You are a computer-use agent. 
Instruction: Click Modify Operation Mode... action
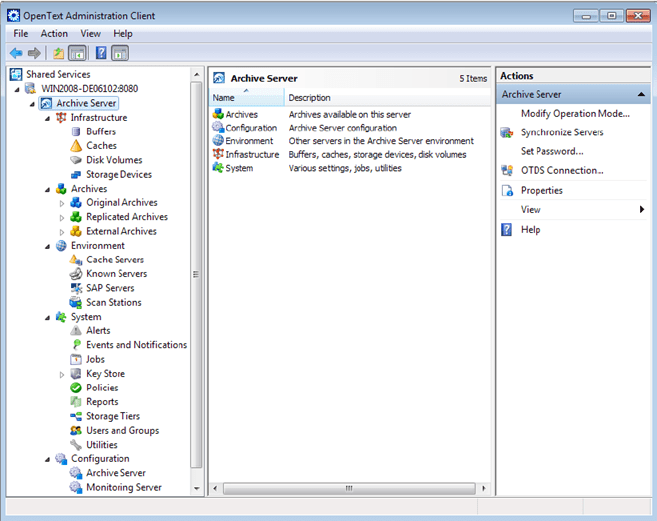tap(575, 114)
